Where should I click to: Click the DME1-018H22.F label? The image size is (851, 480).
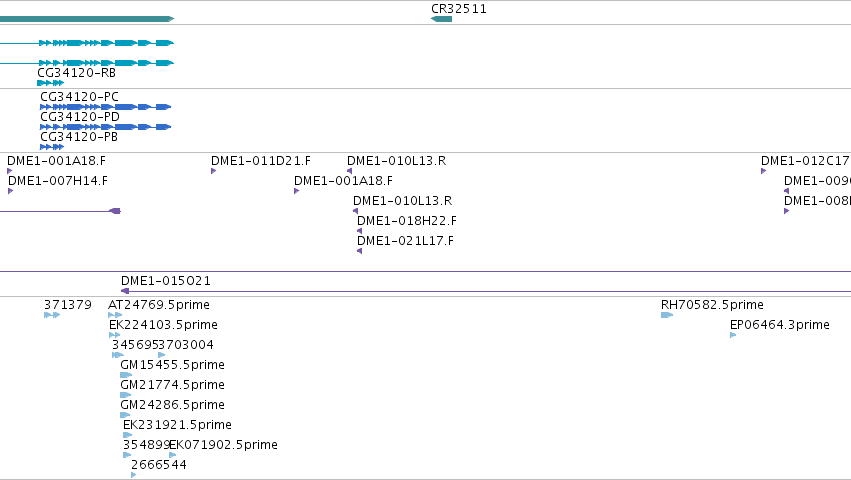[407, 221]
